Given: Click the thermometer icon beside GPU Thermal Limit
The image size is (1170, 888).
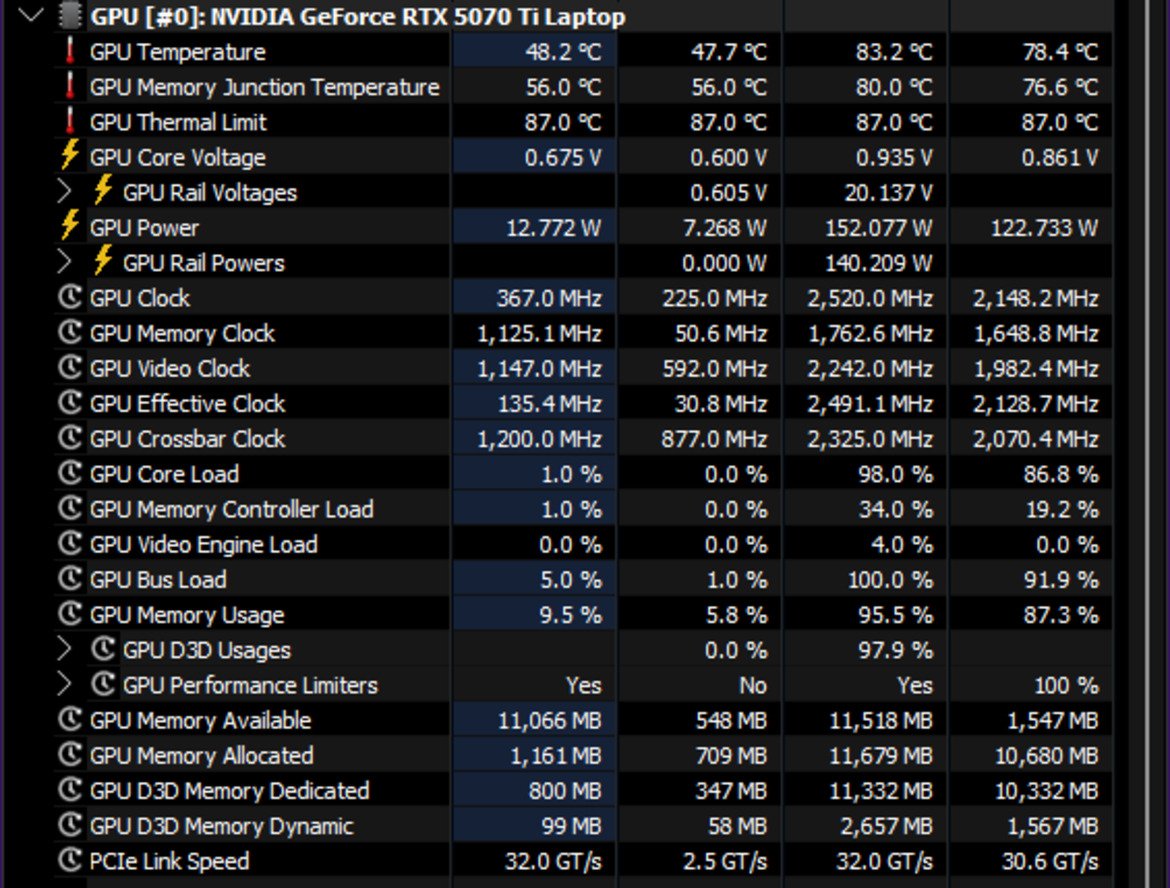Looking at the screenshot, I should coord(69,122).
